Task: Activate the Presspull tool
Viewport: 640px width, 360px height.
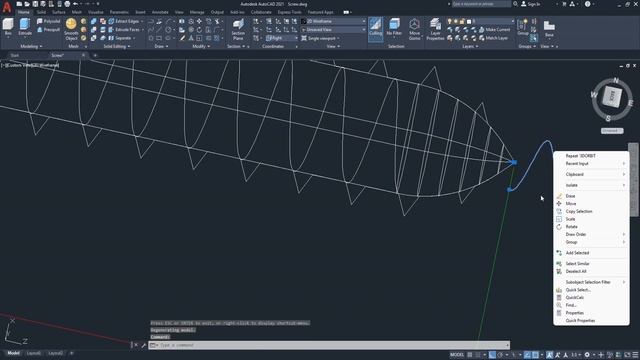Action: click(x=48, y=30)
